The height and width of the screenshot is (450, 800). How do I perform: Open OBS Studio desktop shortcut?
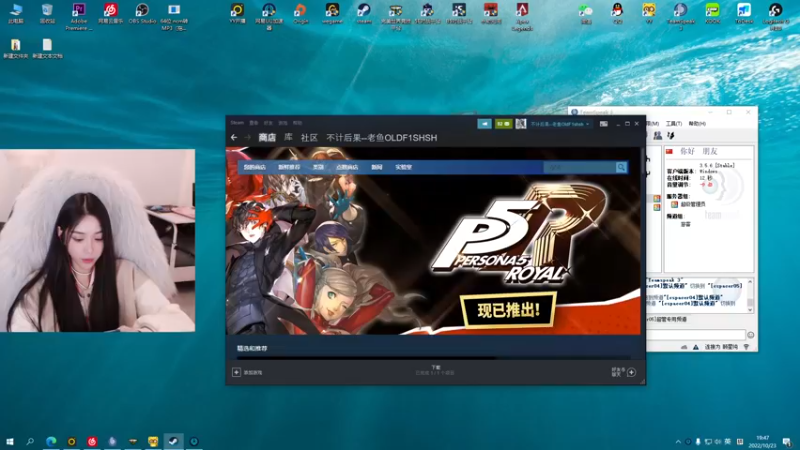pos(142,14)
